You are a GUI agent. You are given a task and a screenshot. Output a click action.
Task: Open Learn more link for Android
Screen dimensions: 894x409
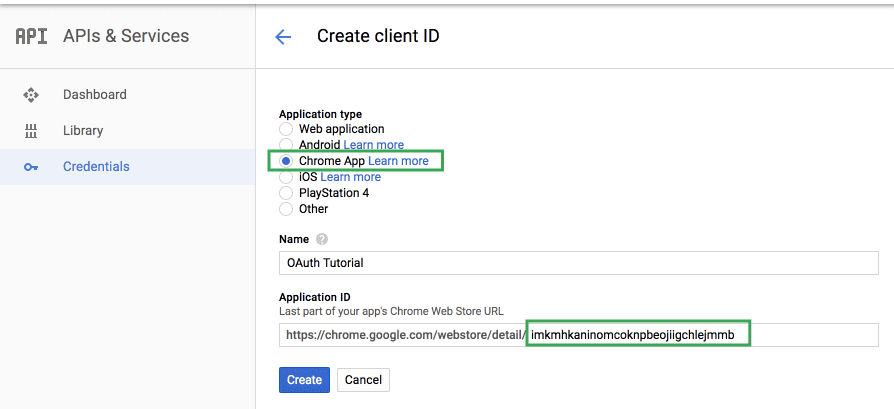(x=373, y=145)
